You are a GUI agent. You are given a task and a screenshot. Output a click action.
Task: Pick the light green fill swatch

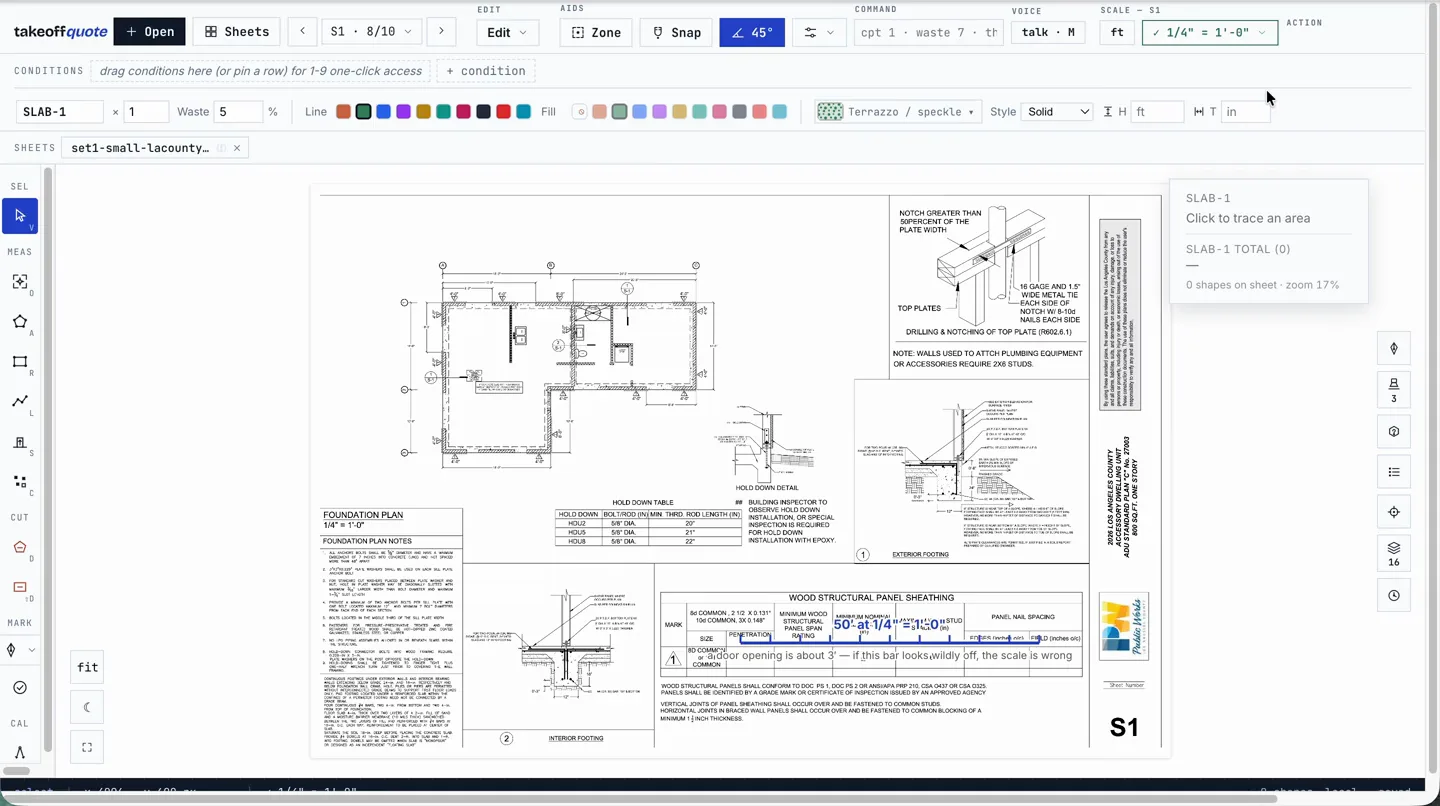[x=619, y=112]
